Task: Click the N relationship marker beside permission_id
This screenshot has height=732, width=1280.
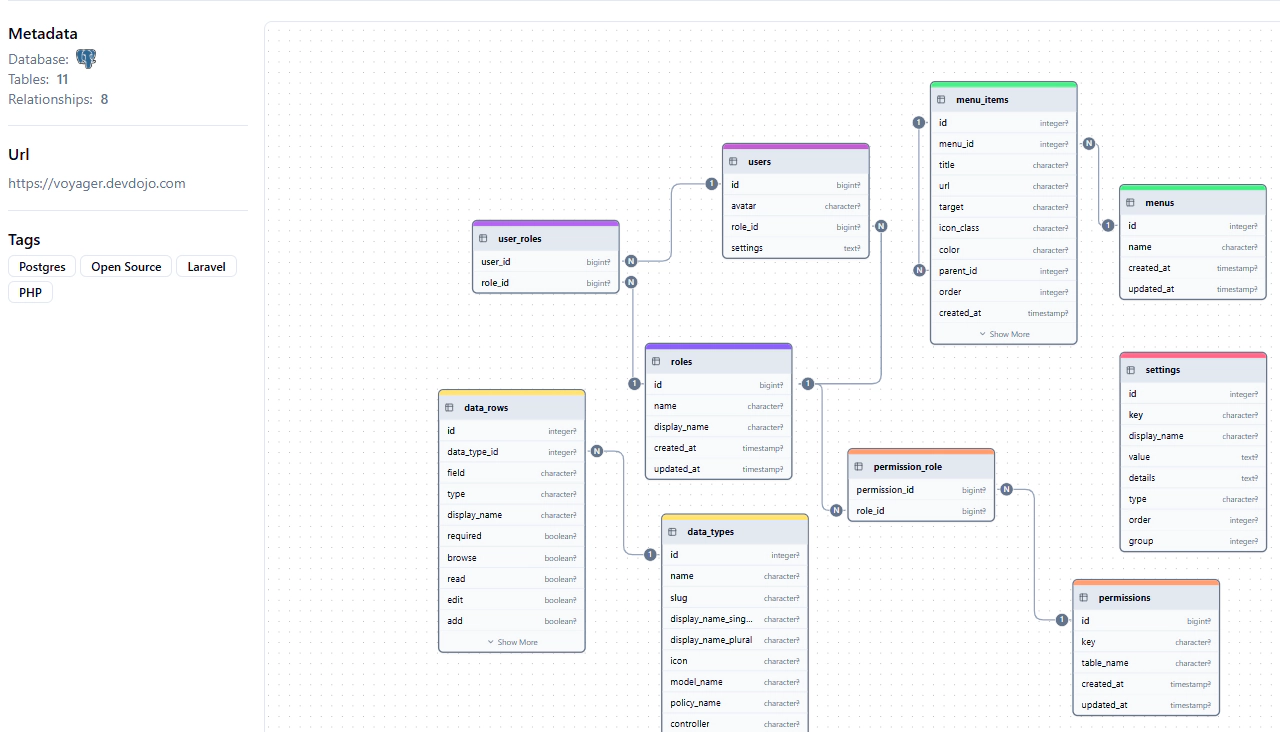Action: (x=1006, y=489)
